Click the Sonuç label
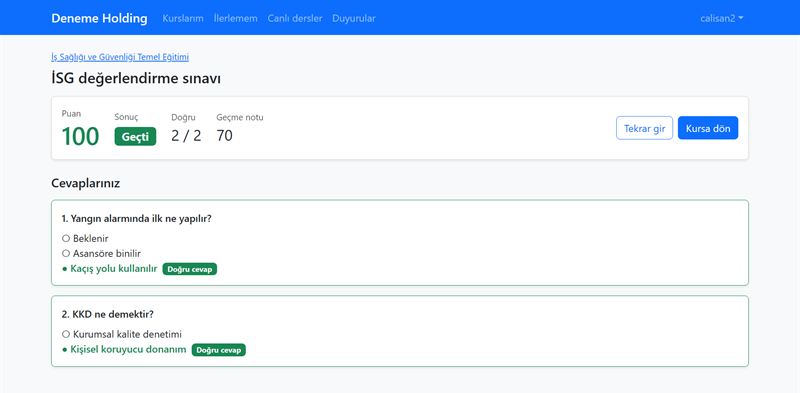 (126, 117)
